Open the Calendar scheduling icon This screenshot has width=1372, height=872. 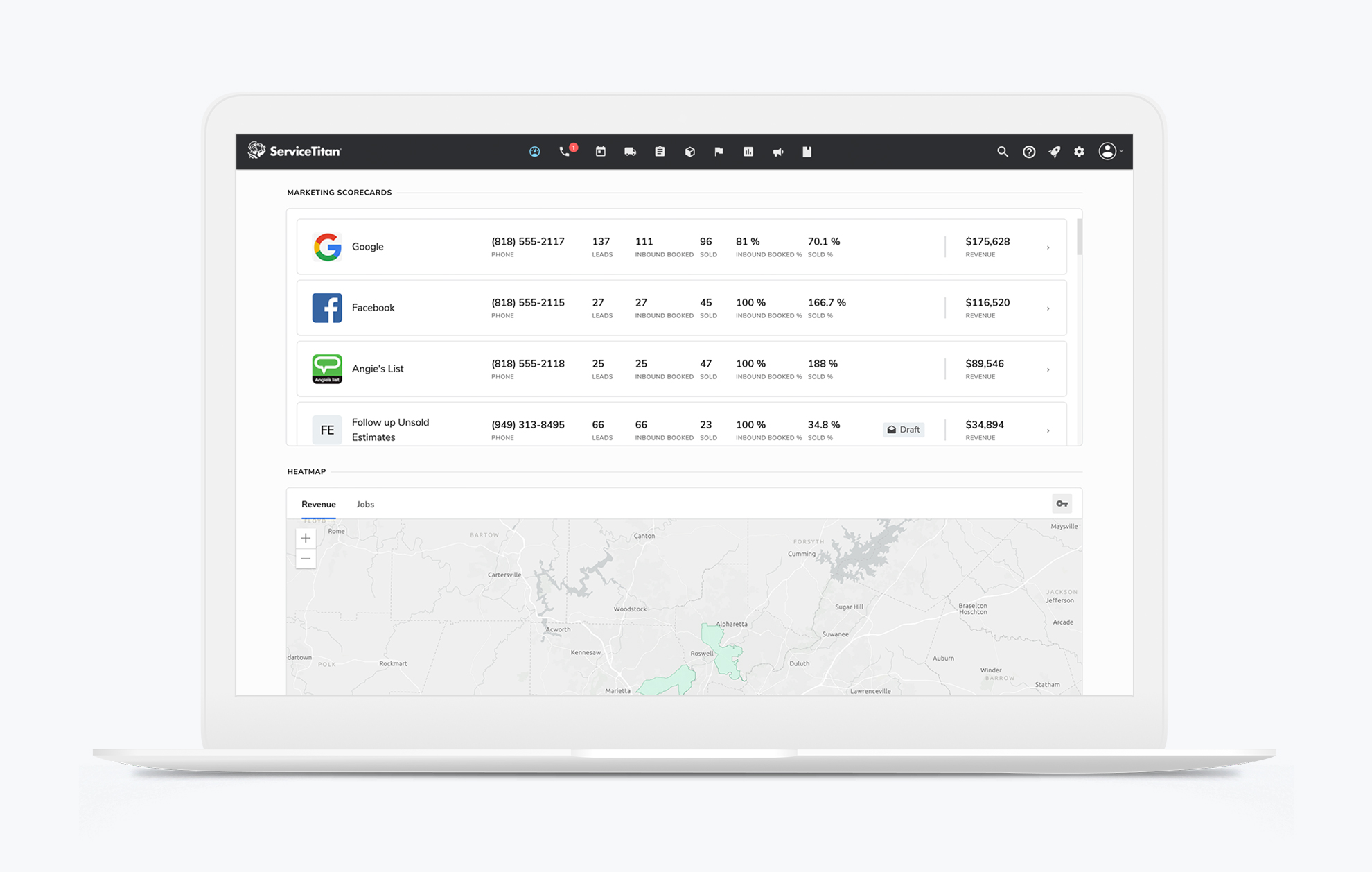tap(600, 151)
